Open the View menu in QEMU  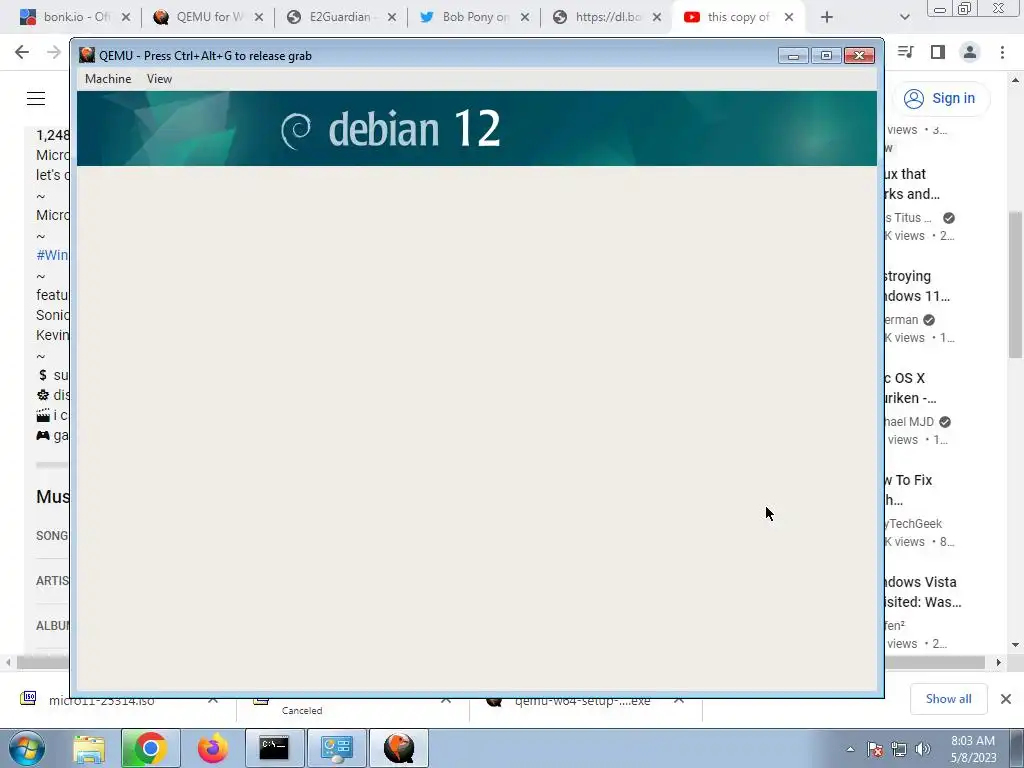[159, 79]
